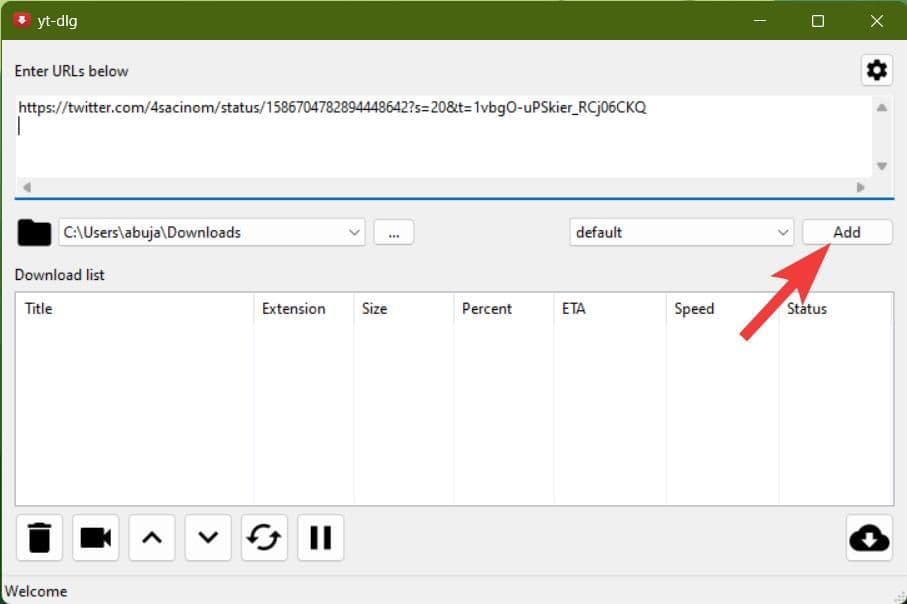The width and height of the screenshot is (907, 604).
Task: Pause downloads with the pause icon
Action: tap(320, 538)
